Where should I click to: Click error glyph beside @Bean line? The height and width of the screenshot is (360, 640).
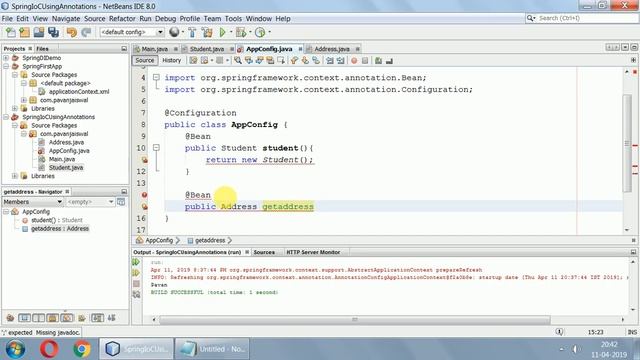(144, 195)
